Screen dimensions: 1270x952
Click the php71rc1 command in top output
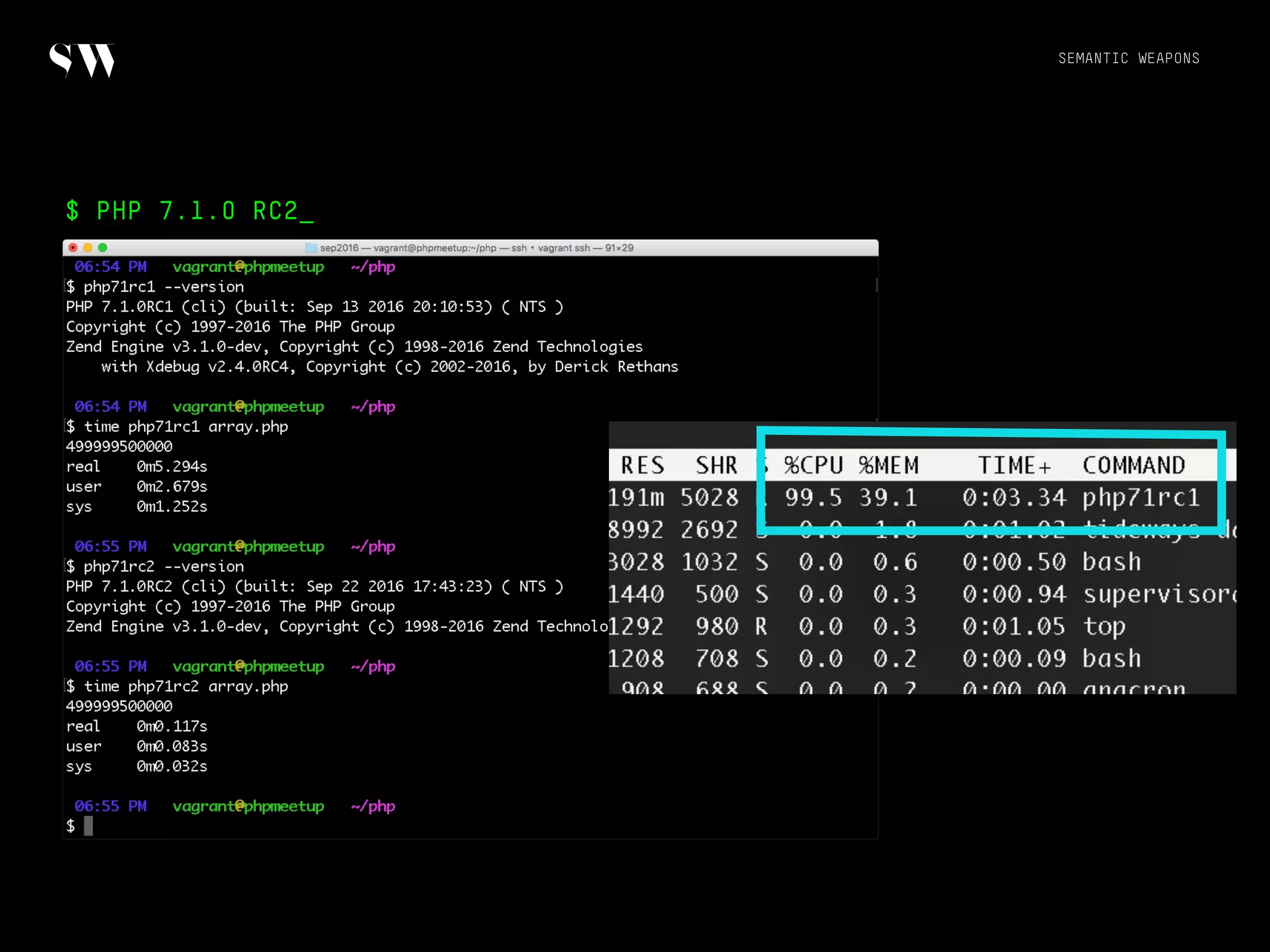click(1141, 497)
